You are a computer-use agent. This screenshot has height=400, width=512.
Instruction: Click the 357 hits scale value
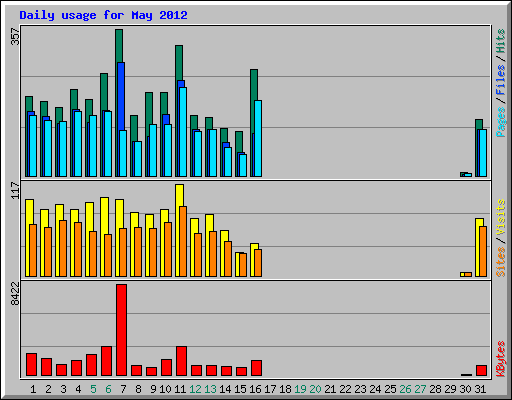[15, 36]
